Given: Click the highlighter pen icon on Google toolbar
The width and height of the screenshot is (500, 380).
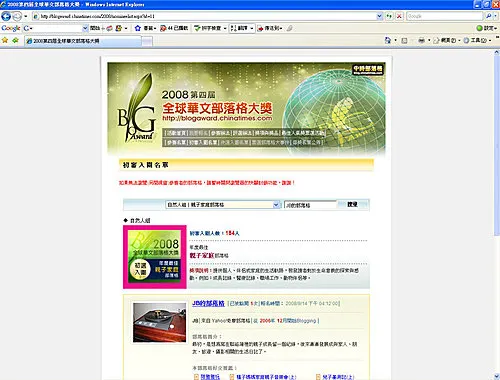Looking at the screenshot, I should (290, 28).
